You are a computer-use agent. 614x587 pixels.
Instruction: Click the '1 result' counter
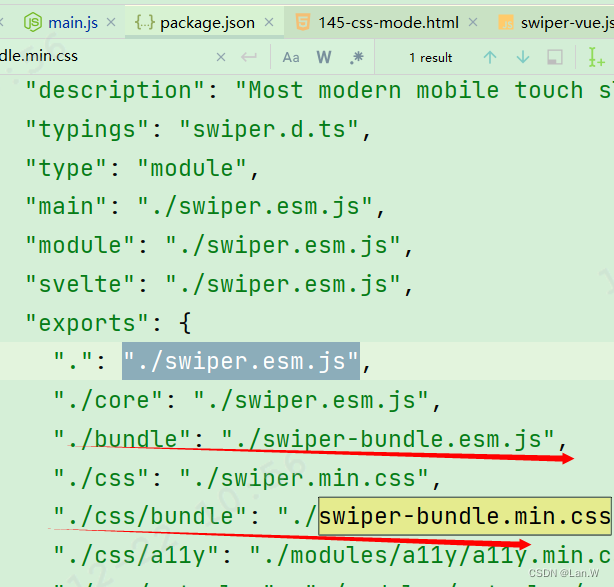(431, 58)
